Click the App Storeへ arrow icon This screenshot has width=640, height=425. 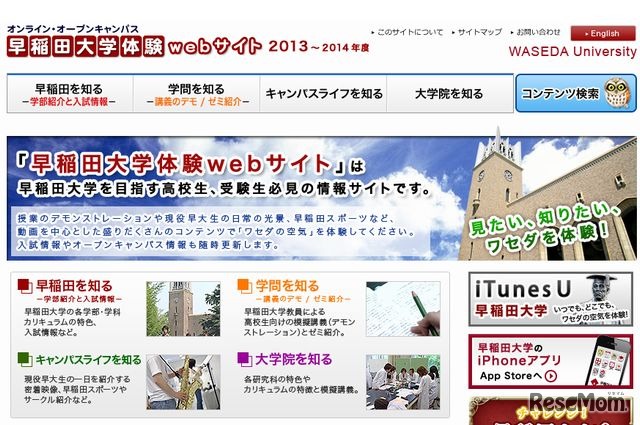[551, 376]
